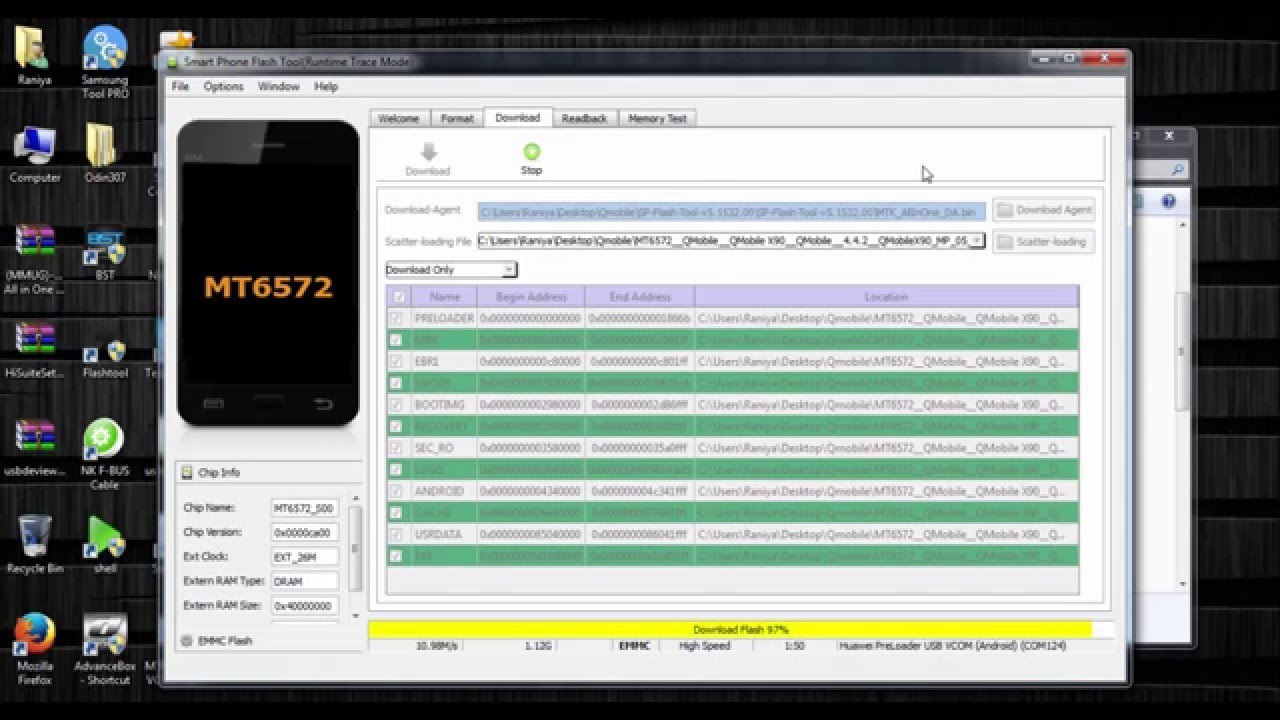The image size is (1280, 720).
Task: Toggle the BOOTIMG partition checkbox
Action: pyautogui.click(x=396, y=404)
